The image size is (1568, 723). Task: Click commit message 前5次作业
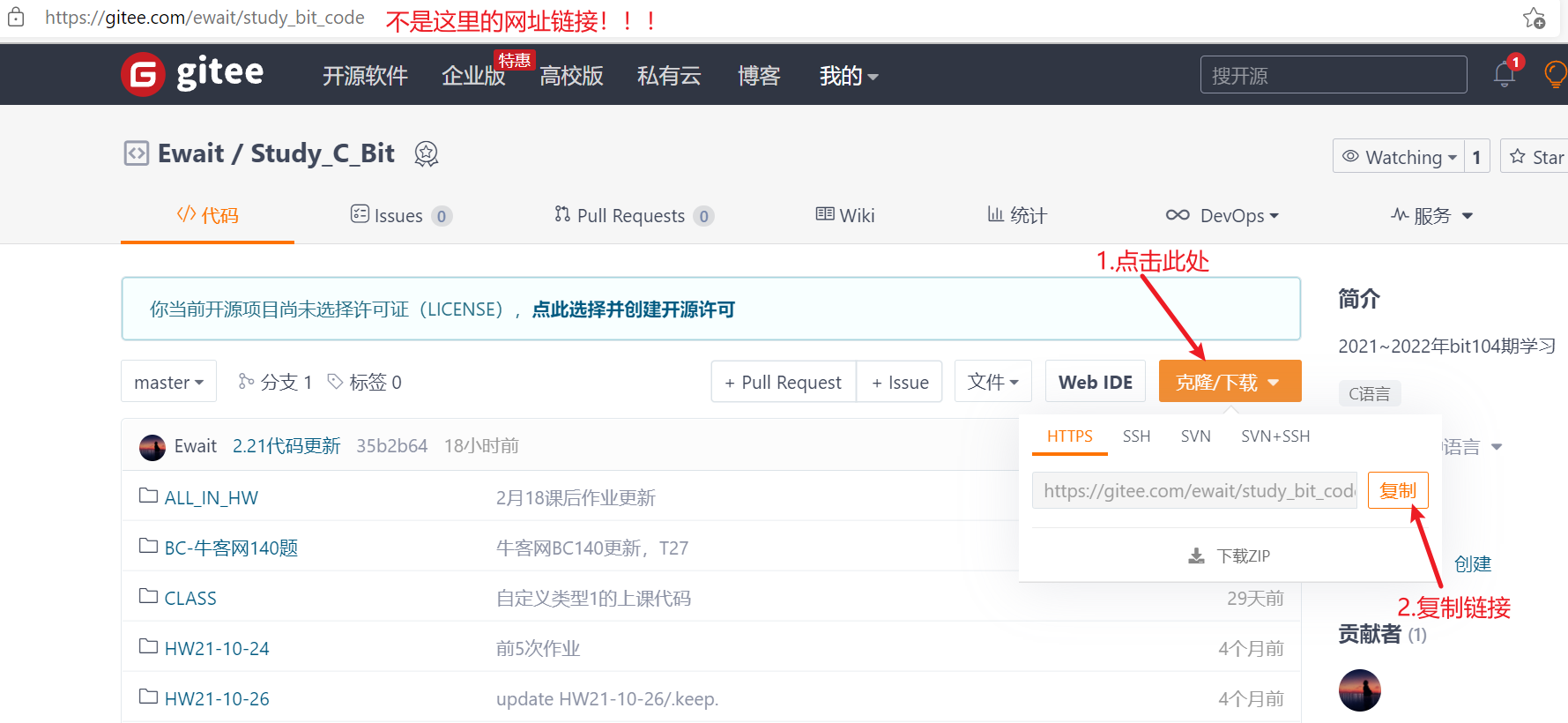[538, 648]
